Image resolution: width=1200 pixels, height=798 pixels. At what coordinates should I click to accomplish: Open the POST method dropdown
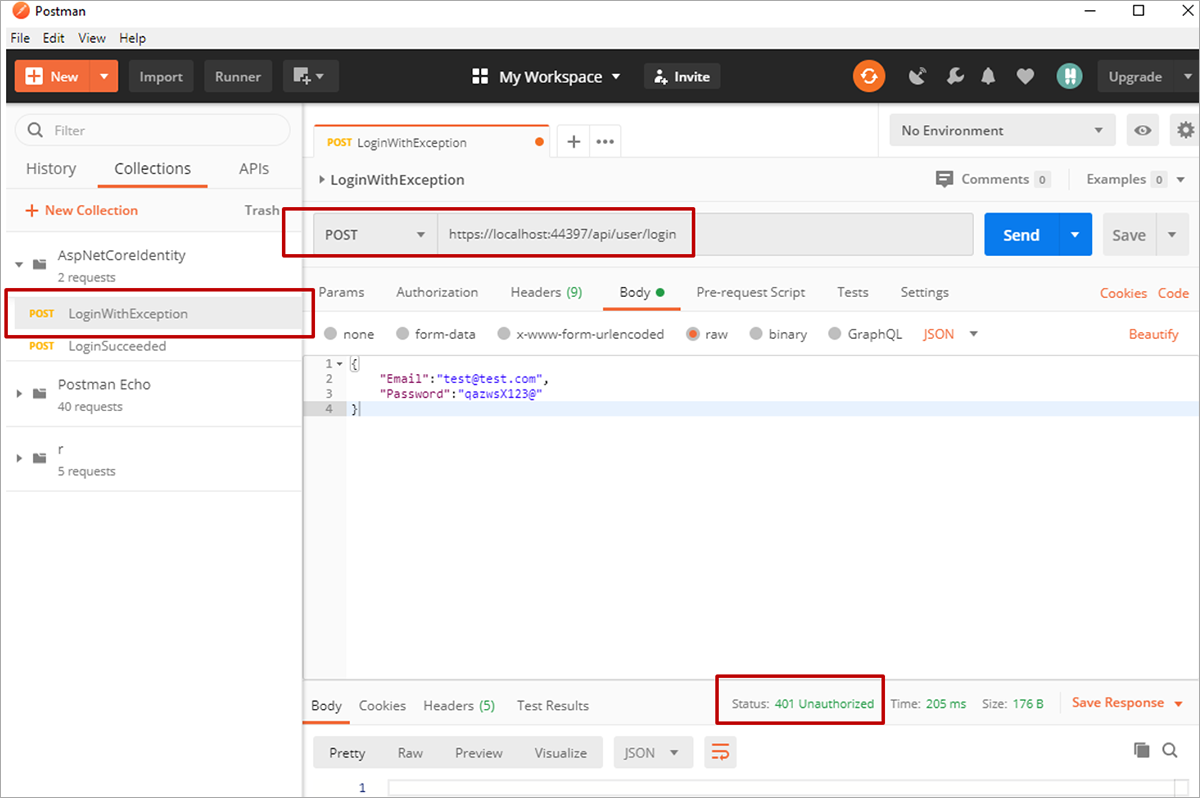(x=375, y=235)
